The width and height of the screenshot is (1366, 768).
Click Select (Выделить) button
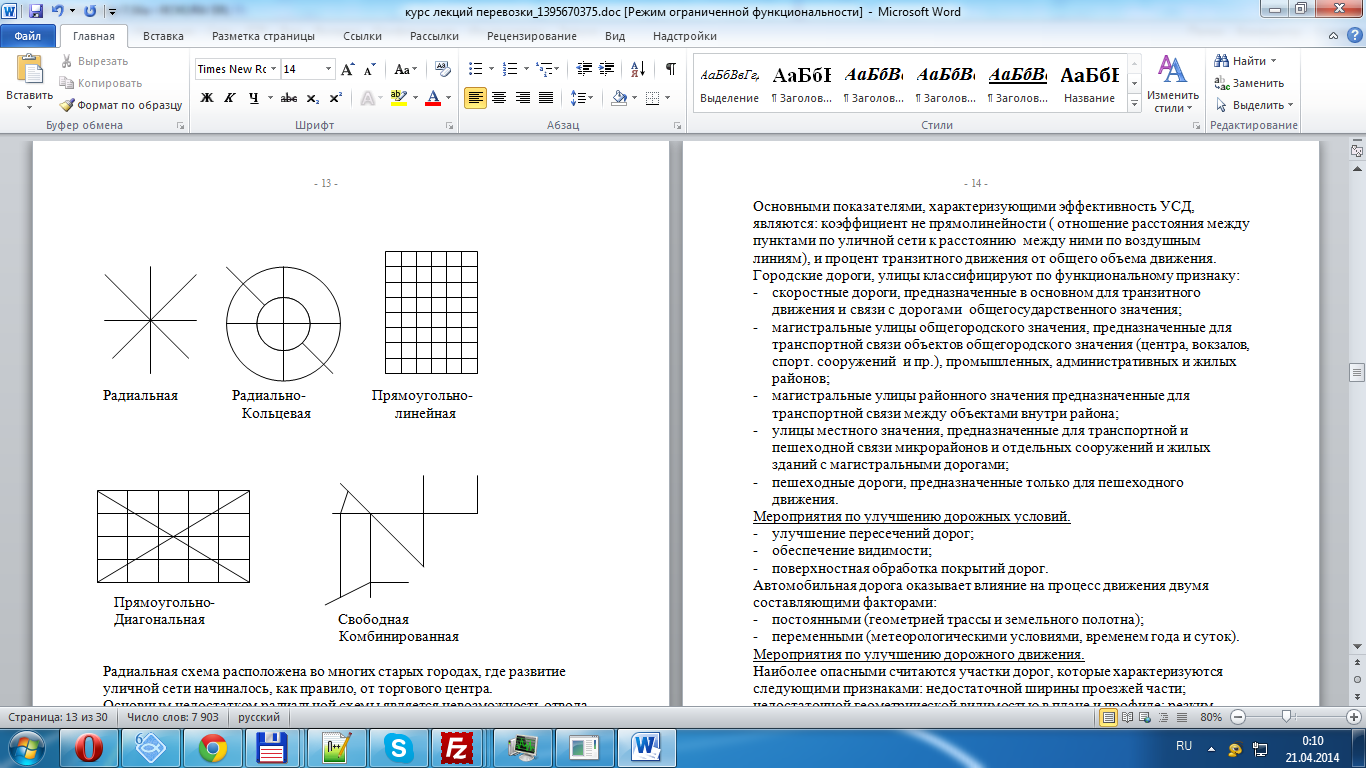tap(1254, 105)
